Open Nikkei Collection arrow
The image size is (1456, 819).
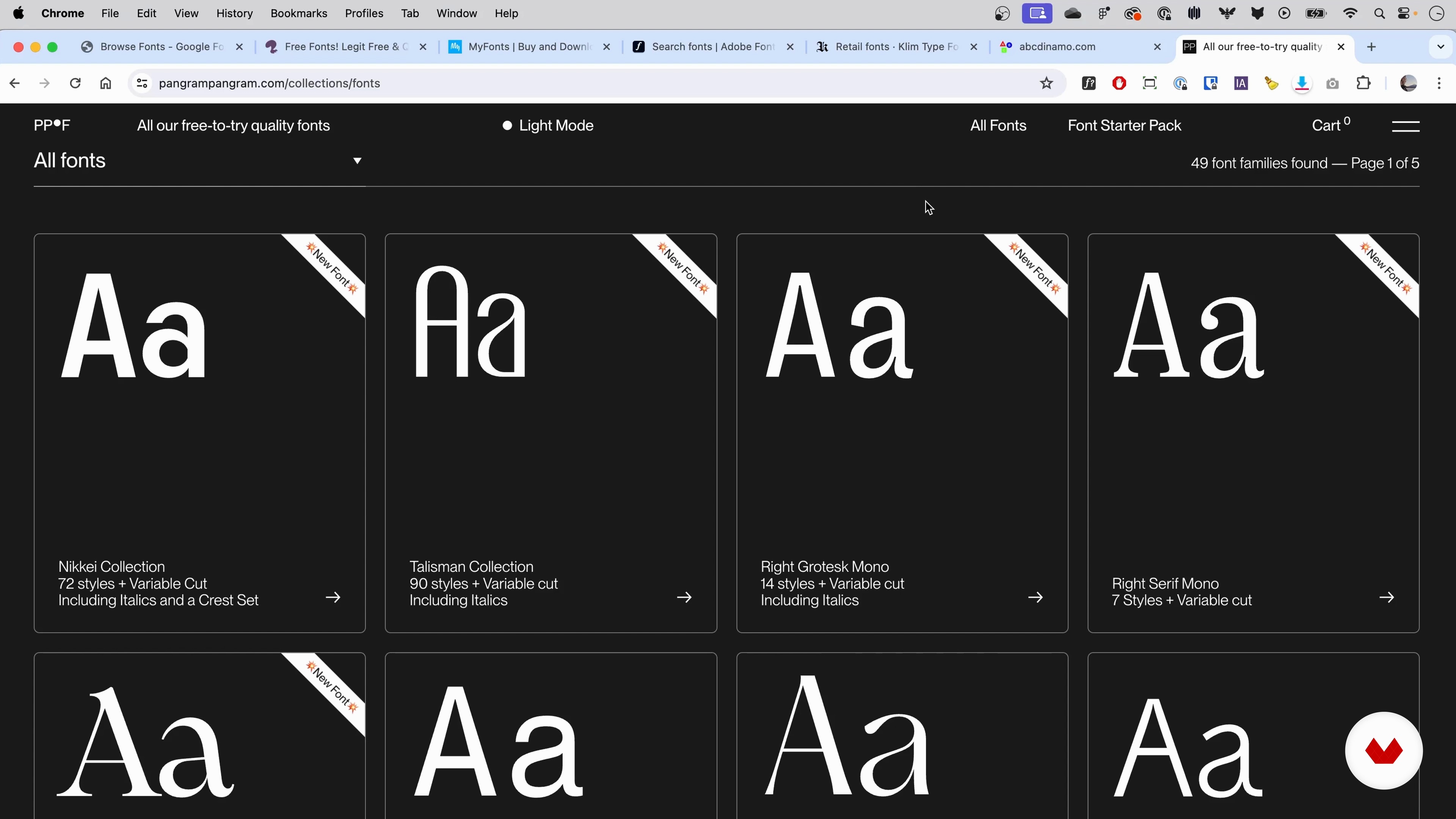click(333, 598)
